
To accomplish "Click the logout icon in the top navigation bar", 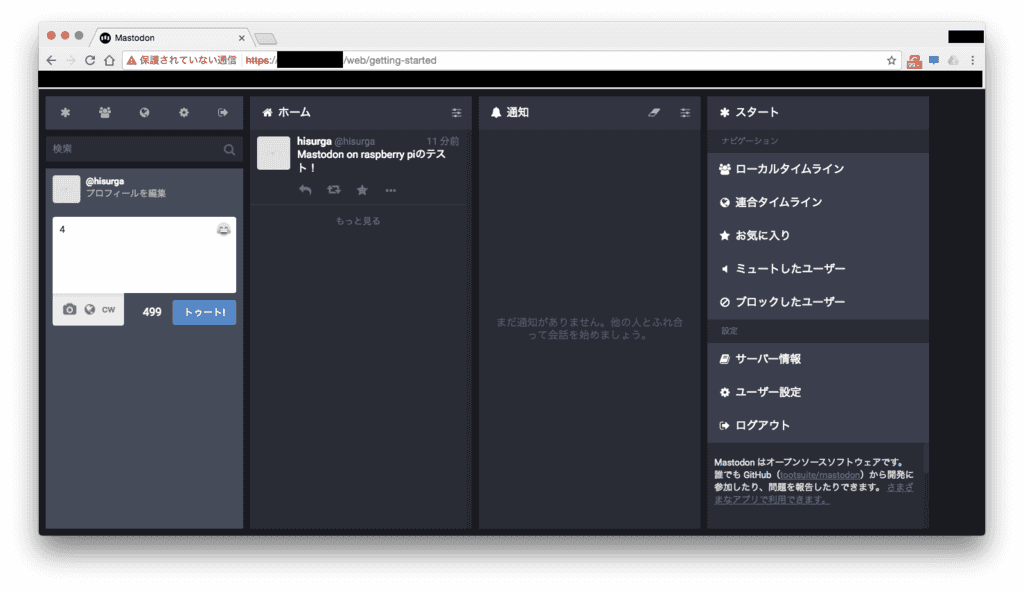I will coord(223,113).
